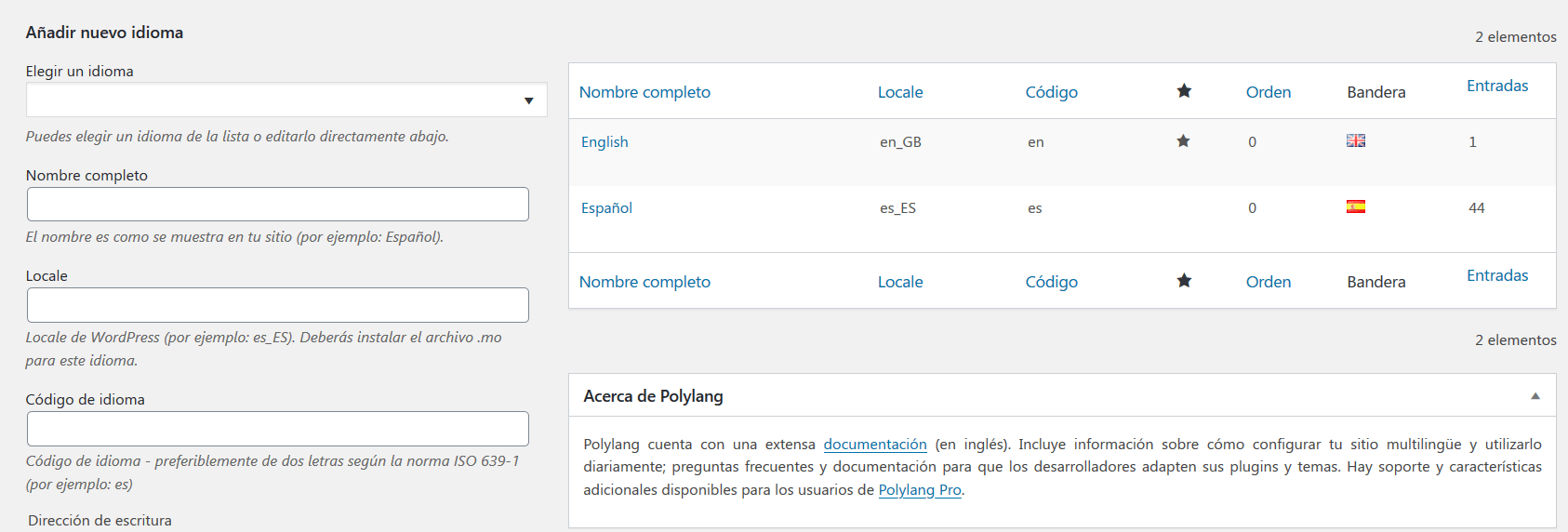Click the star icon in table header
The image size is (1568, 532).
pos(1184,91)
